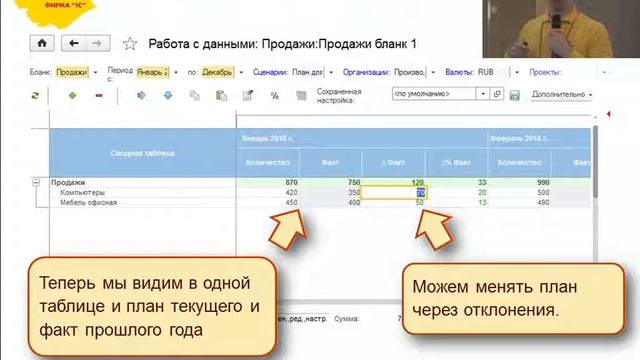
Task: Click January Факт column header
Action: tap(330, 162)
